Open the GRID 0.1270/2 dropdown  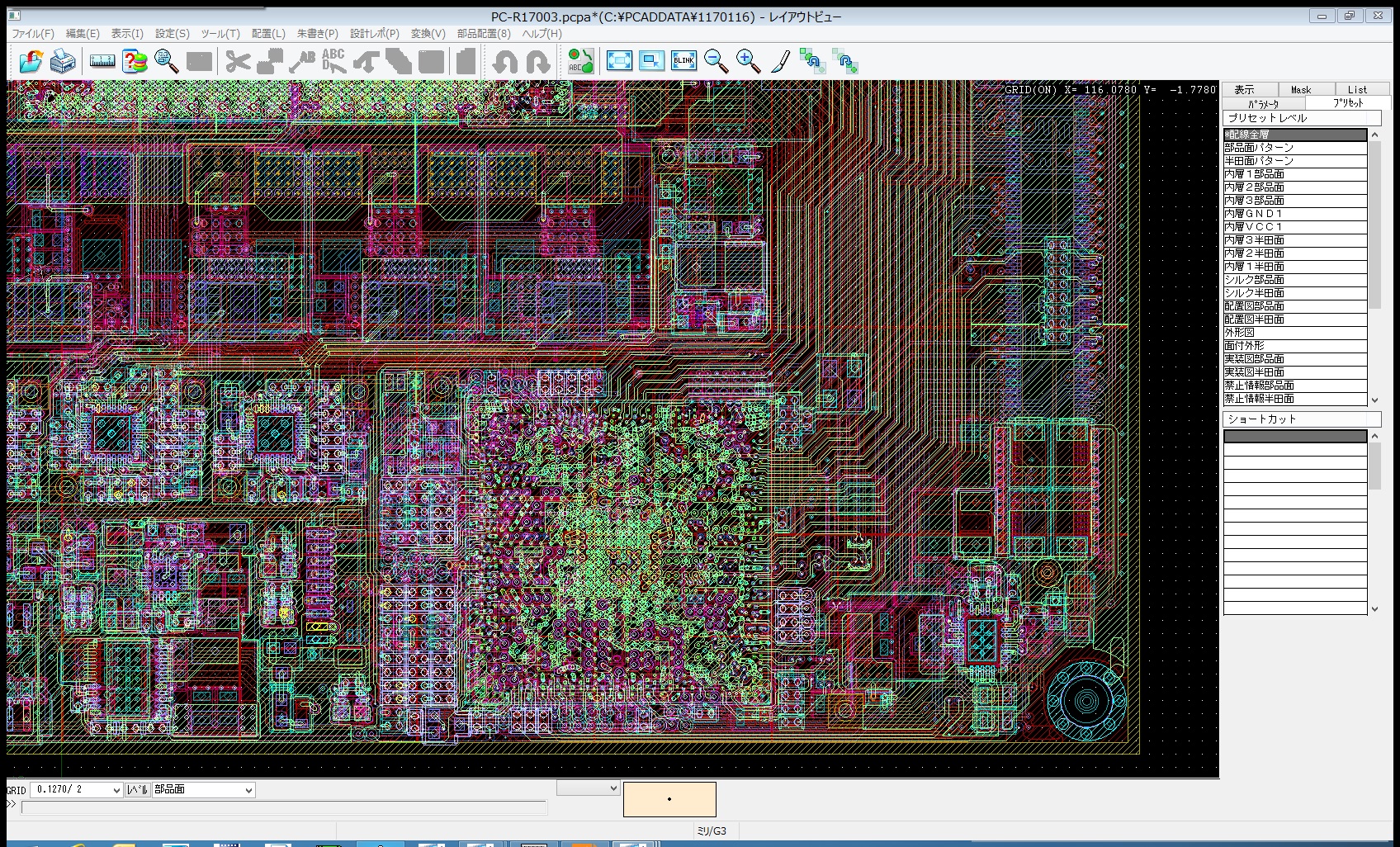click(x=76, y=790)
